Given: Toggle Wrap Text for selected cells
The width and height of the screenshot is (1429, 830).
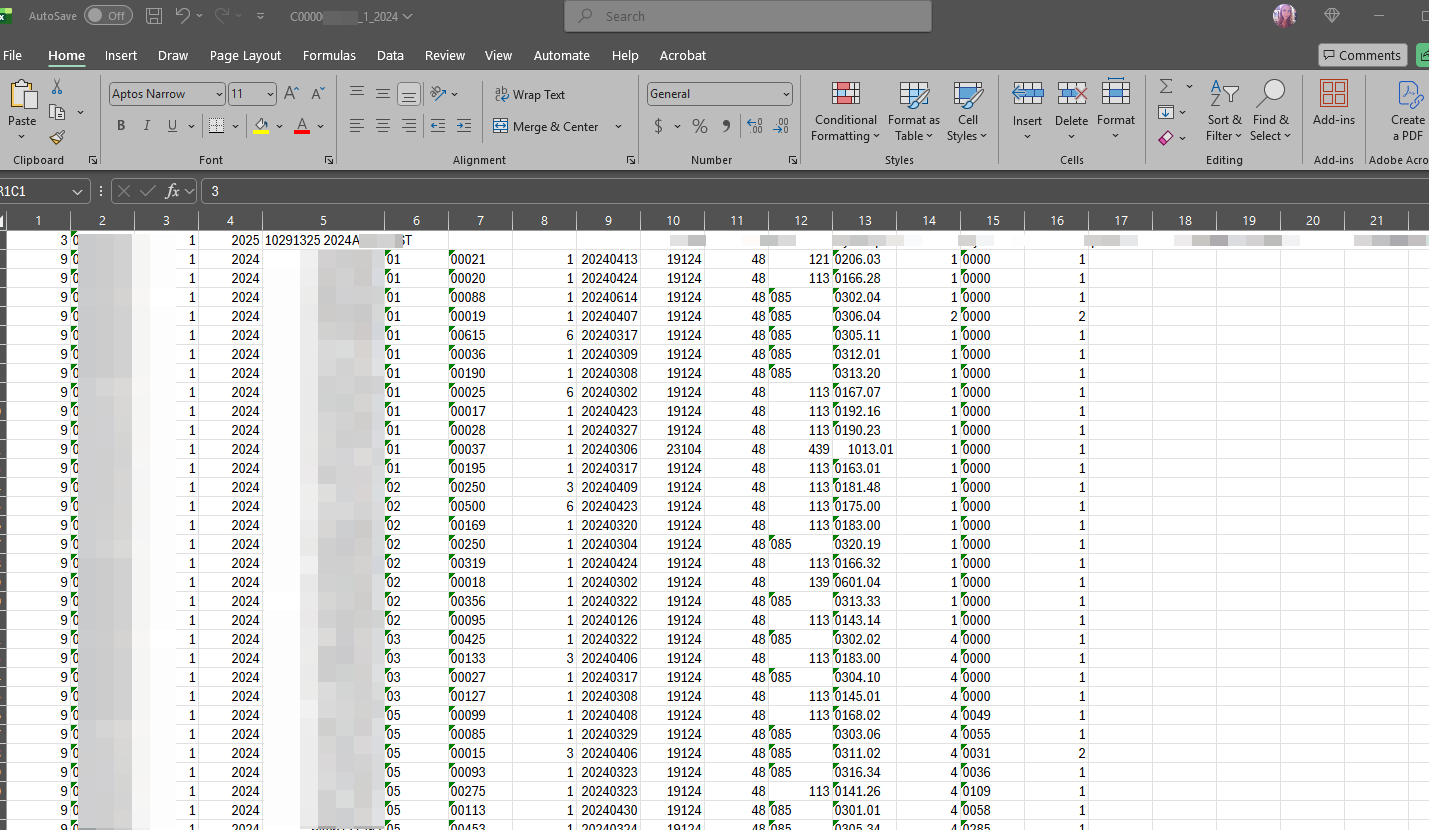Looking at the screenshot, I should pyautogui.click(x=530, y=94).
